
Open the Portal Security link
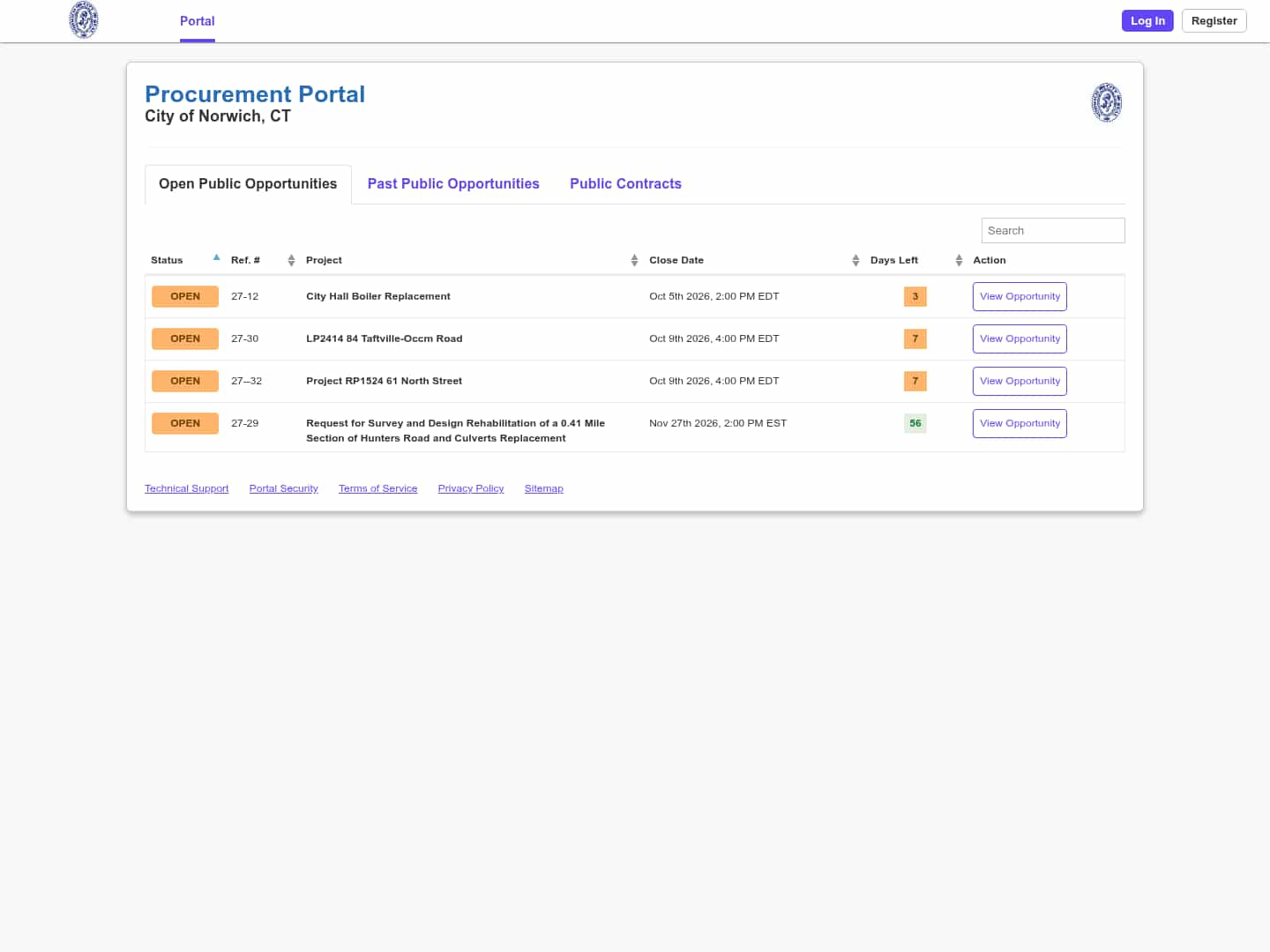click(283, 488)
